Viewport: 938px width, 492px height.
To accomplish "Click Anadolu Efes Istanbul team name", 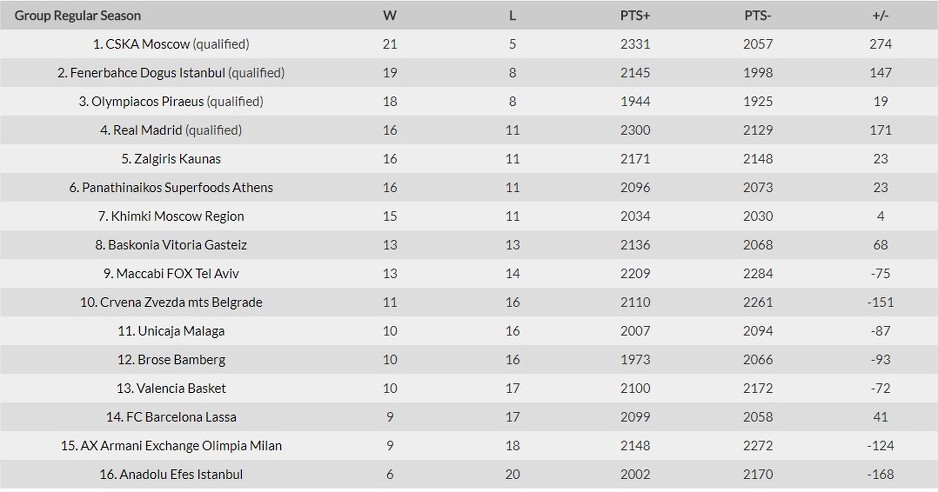I will click(x=181, y=475).
